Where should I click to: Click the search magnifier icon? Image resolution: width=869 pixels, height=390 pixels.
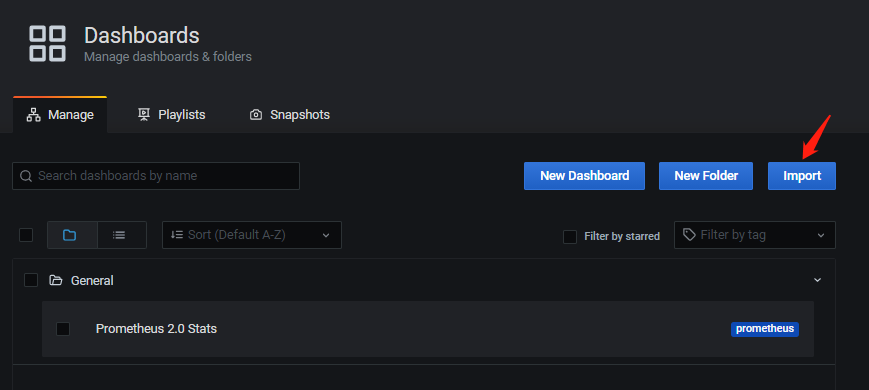[x=25, y=176]
